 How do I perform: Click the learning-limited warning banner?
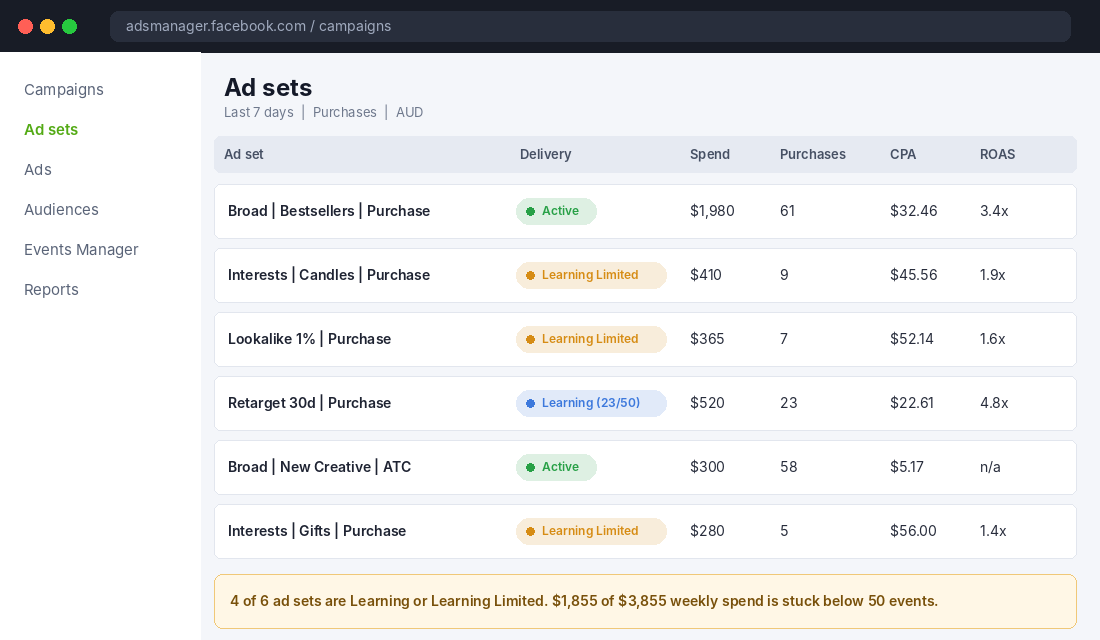pyautogui.click(x=645, y=601)
